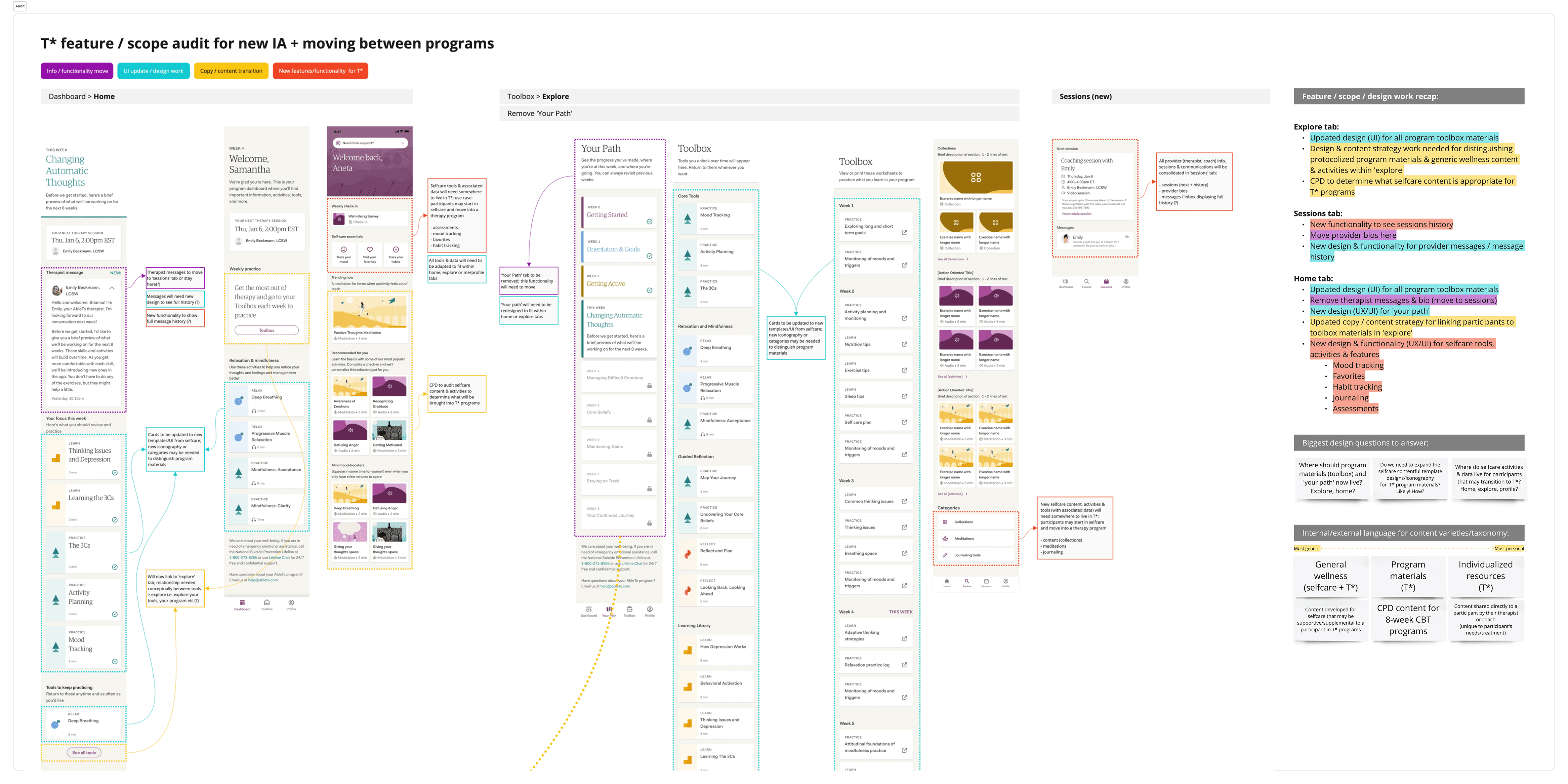
Task: Click the Visit your favorites heart icon
Action: [x=369, y=250]
